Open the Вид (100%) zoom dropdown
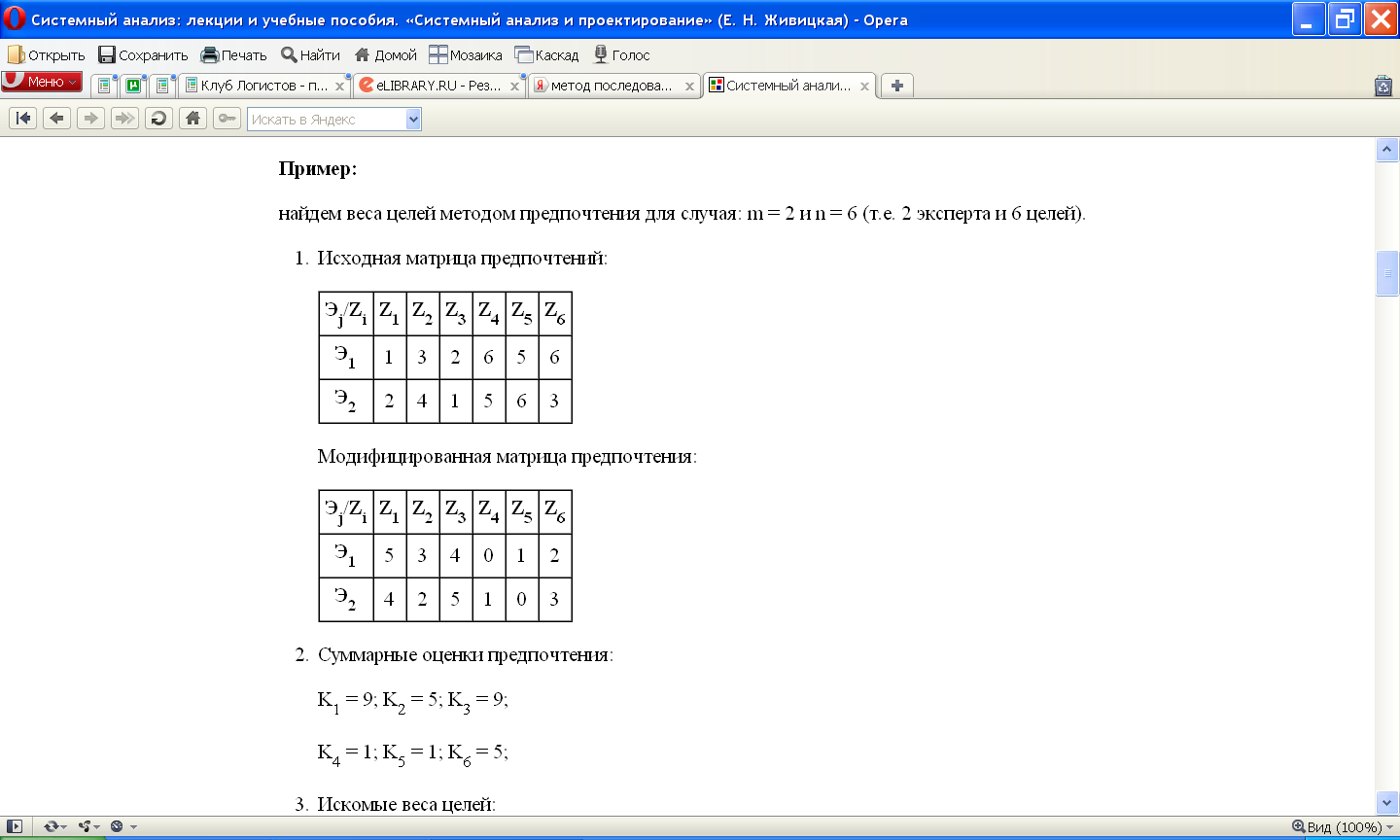1400x840 pixels. (1343, 827)
